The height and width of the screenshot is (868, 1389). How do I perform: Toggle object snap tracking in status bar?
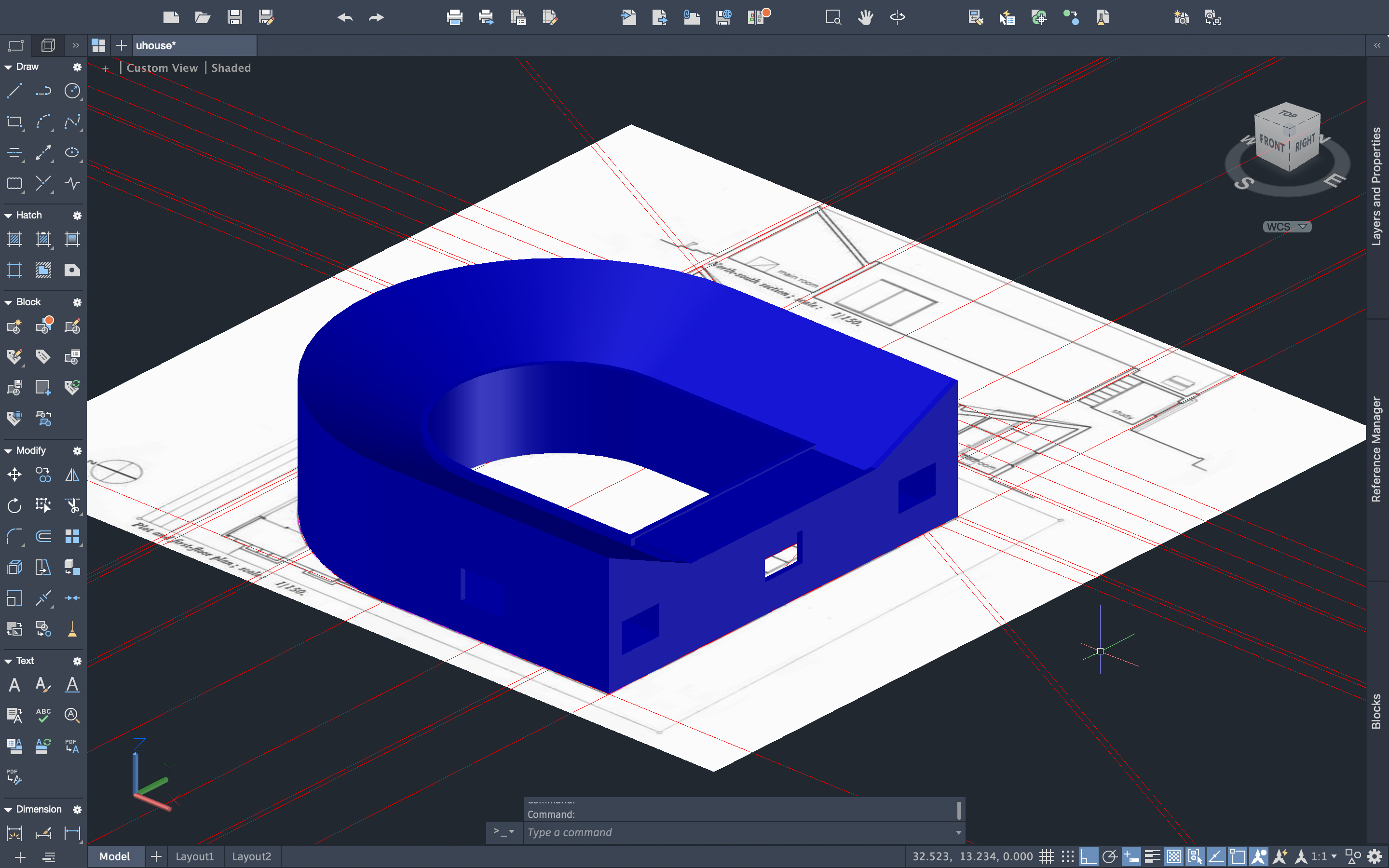coord(1216,856)
